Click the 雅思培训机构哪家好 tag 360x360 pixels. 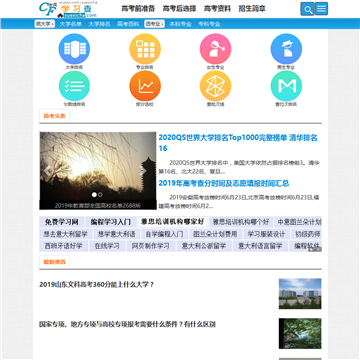coord(172,222)
